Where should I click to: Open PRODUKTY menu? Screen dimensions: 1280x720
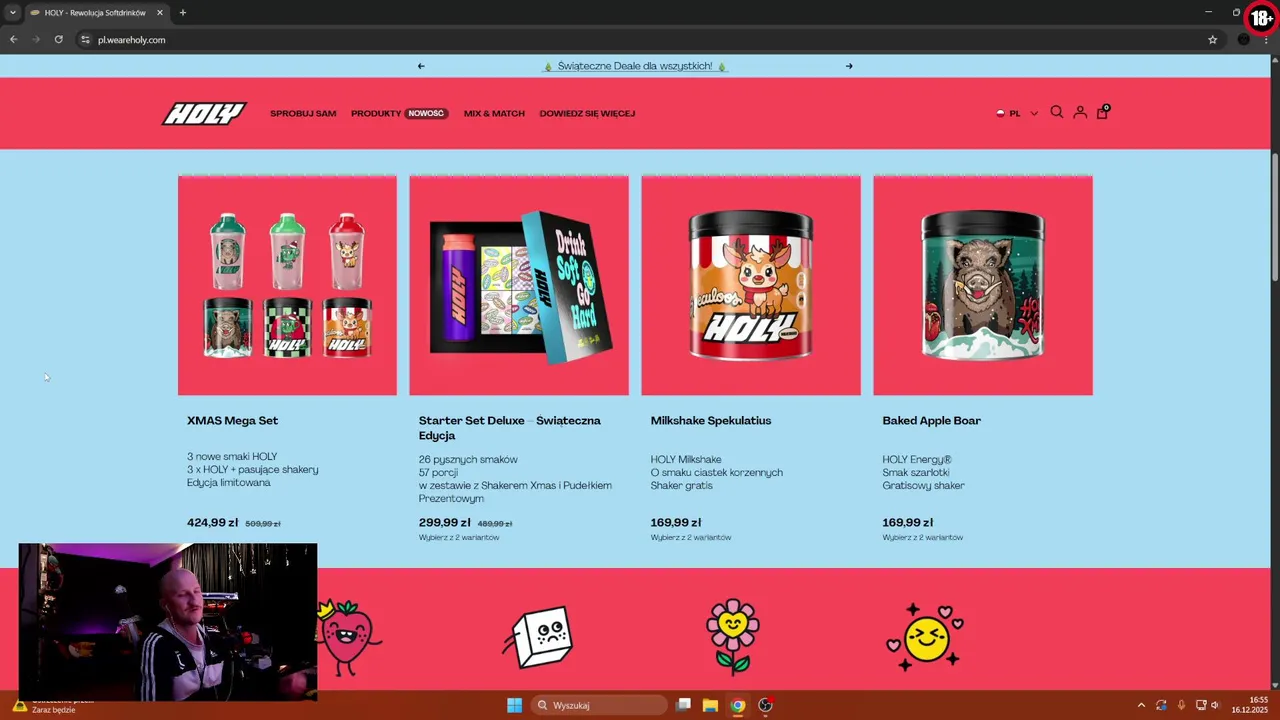click(x=376, y=113)
